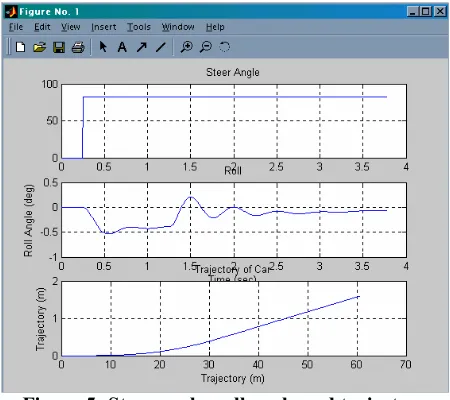The height and width of the screenshot is (400, 450).
Task: Open the Window menu
Action: (x=178, y=27)
